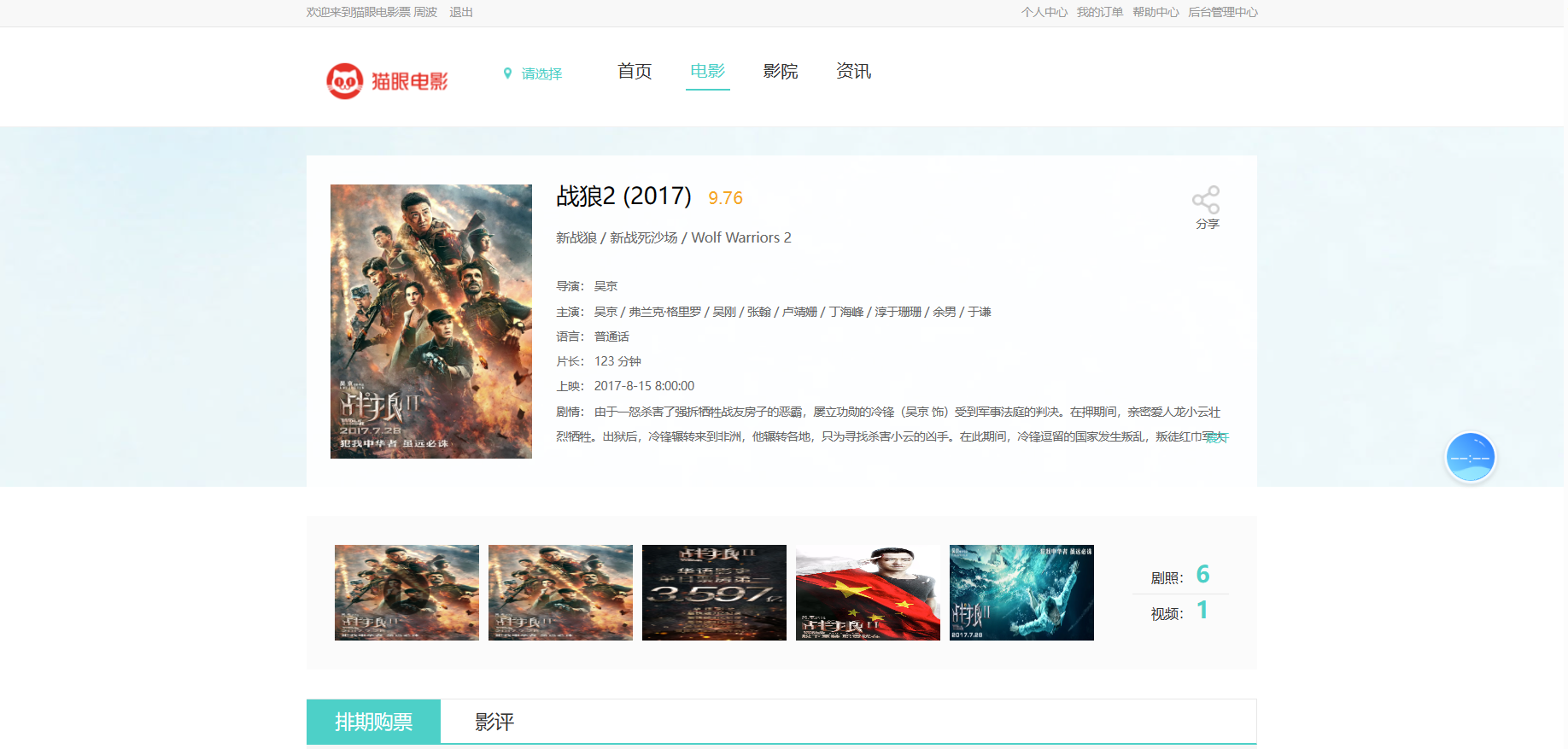Click the rating score 9.76

[x=725, y=198]
